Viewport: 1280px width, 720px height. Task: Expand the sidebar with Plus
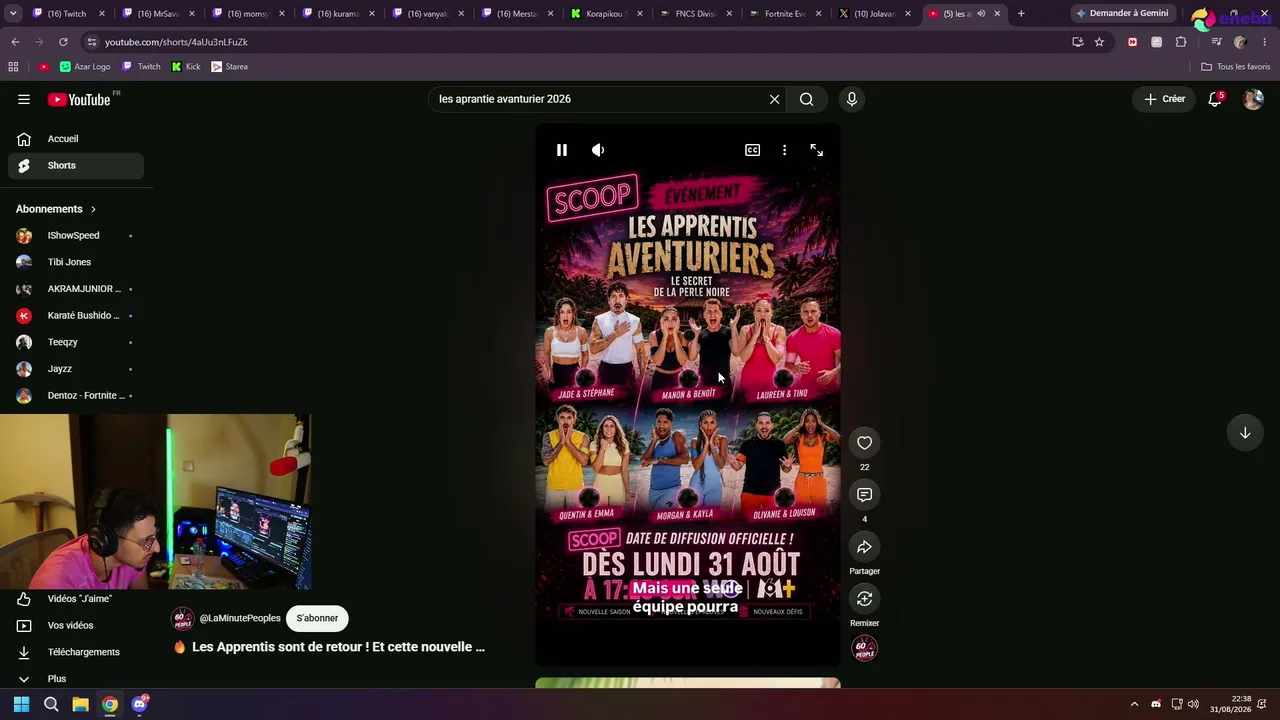point(76,679)
